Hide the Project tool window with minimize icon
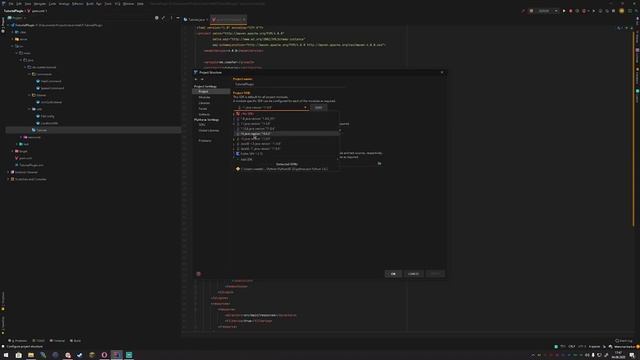The height and width of the screenshot is (360, 640). (x=178, y=18)
